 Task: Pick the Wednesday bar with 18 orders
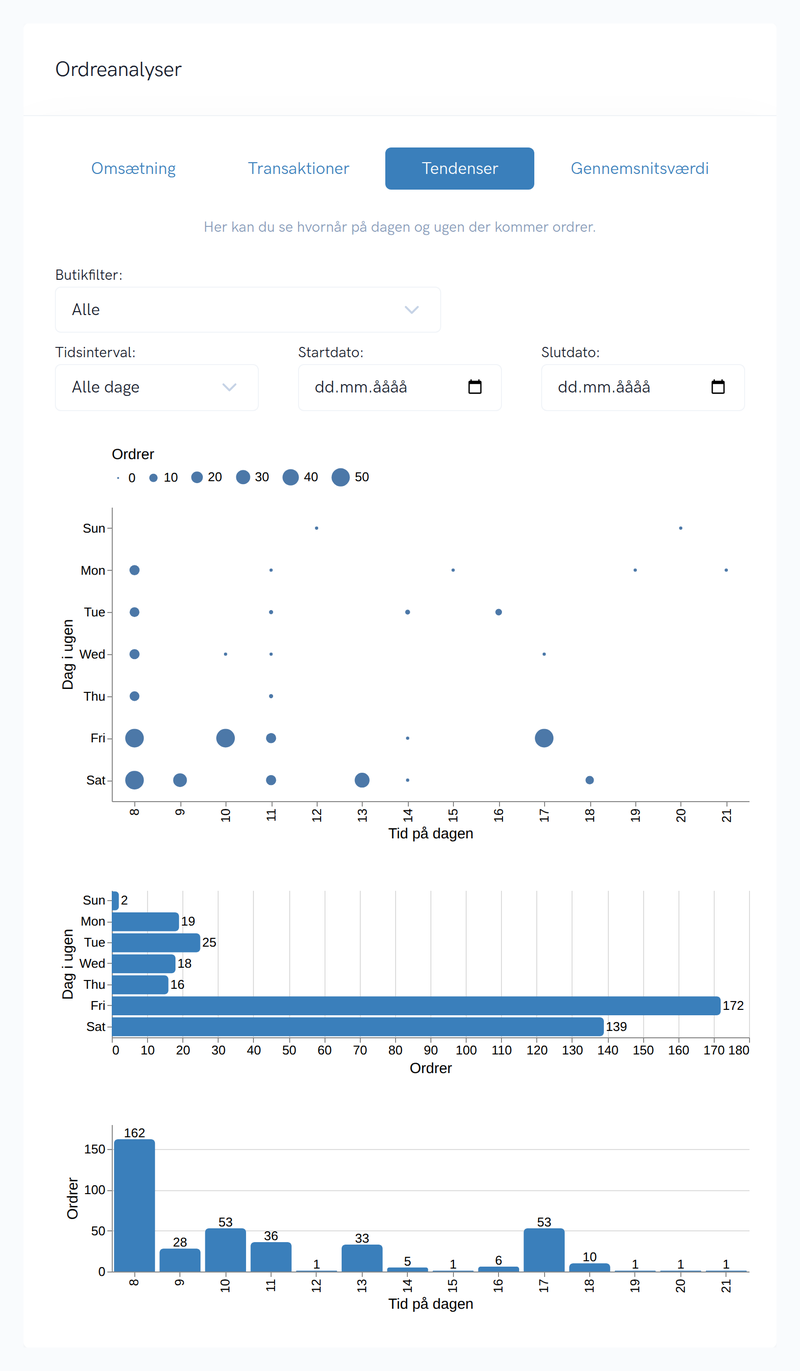pos(144,964)
